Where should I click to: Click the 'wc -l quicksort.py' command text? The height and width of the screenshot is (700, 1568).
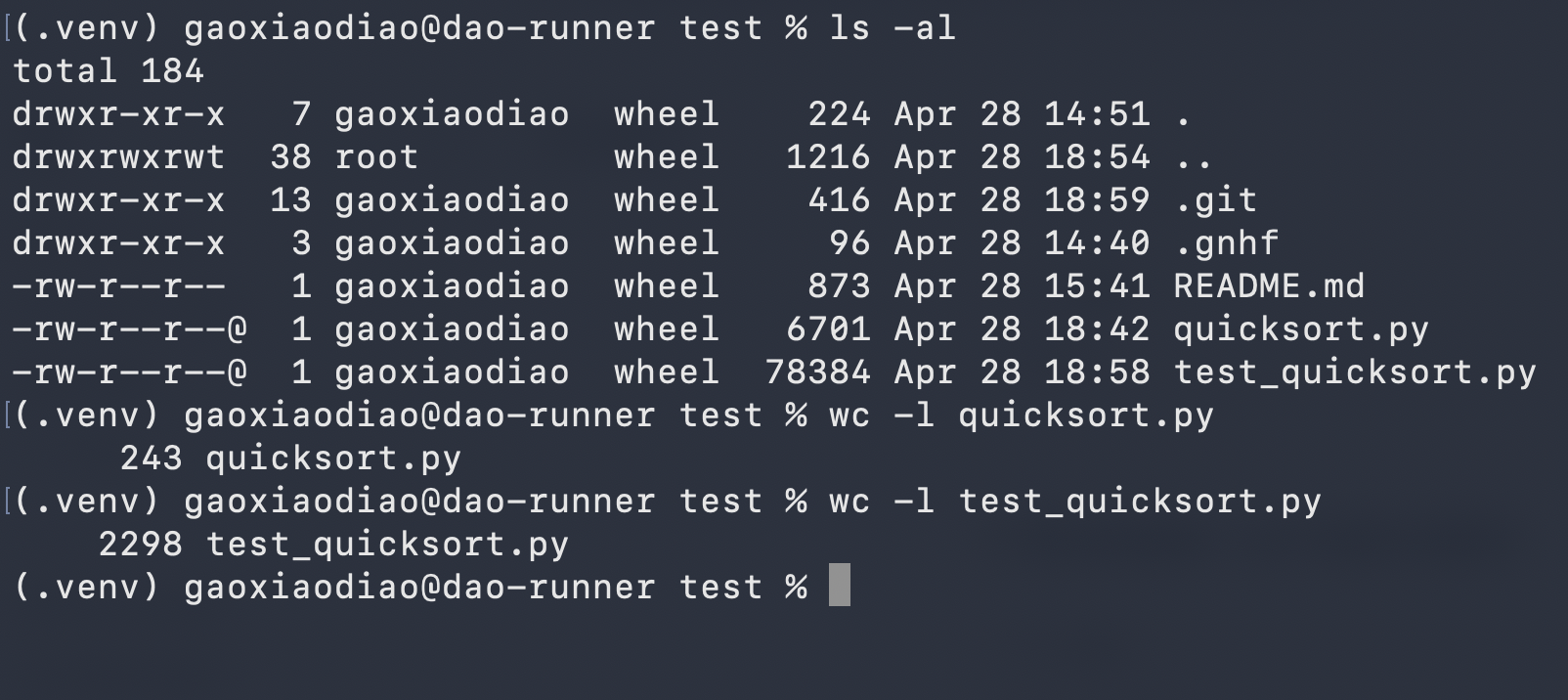(1021, 416)
